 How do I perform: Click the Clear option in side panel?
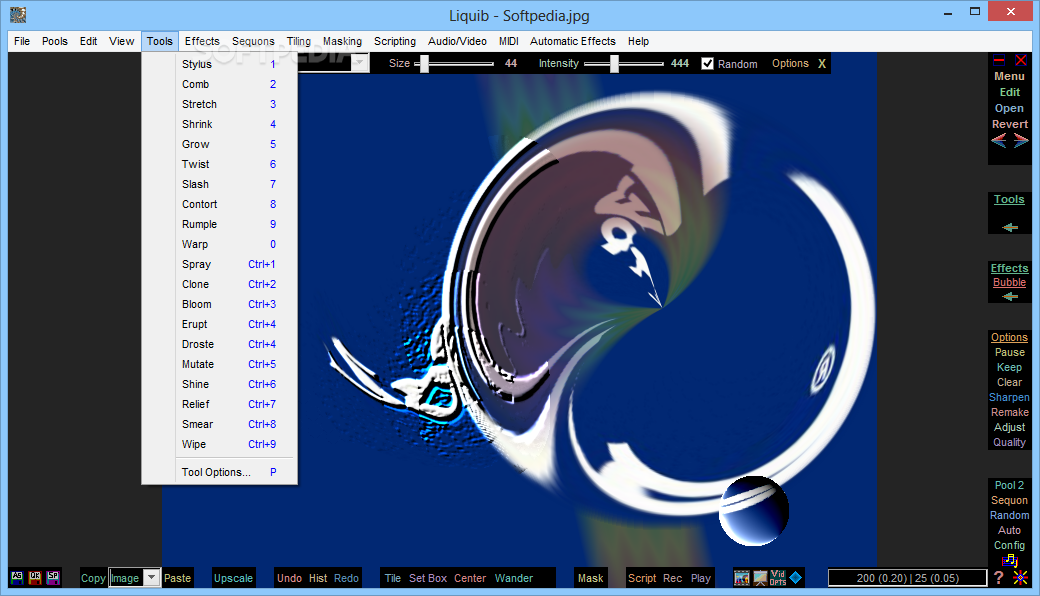pyautogui.click(x=1009, y=383)
